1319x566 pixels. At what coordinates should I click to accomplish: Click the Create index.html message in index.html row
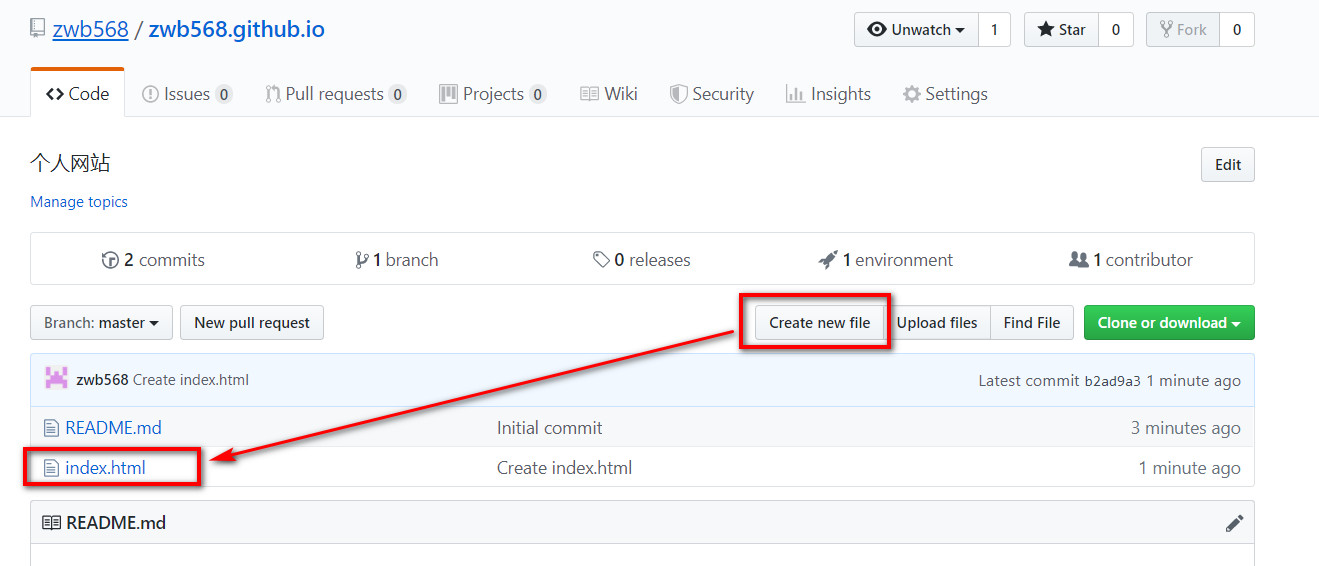point(564,468)
